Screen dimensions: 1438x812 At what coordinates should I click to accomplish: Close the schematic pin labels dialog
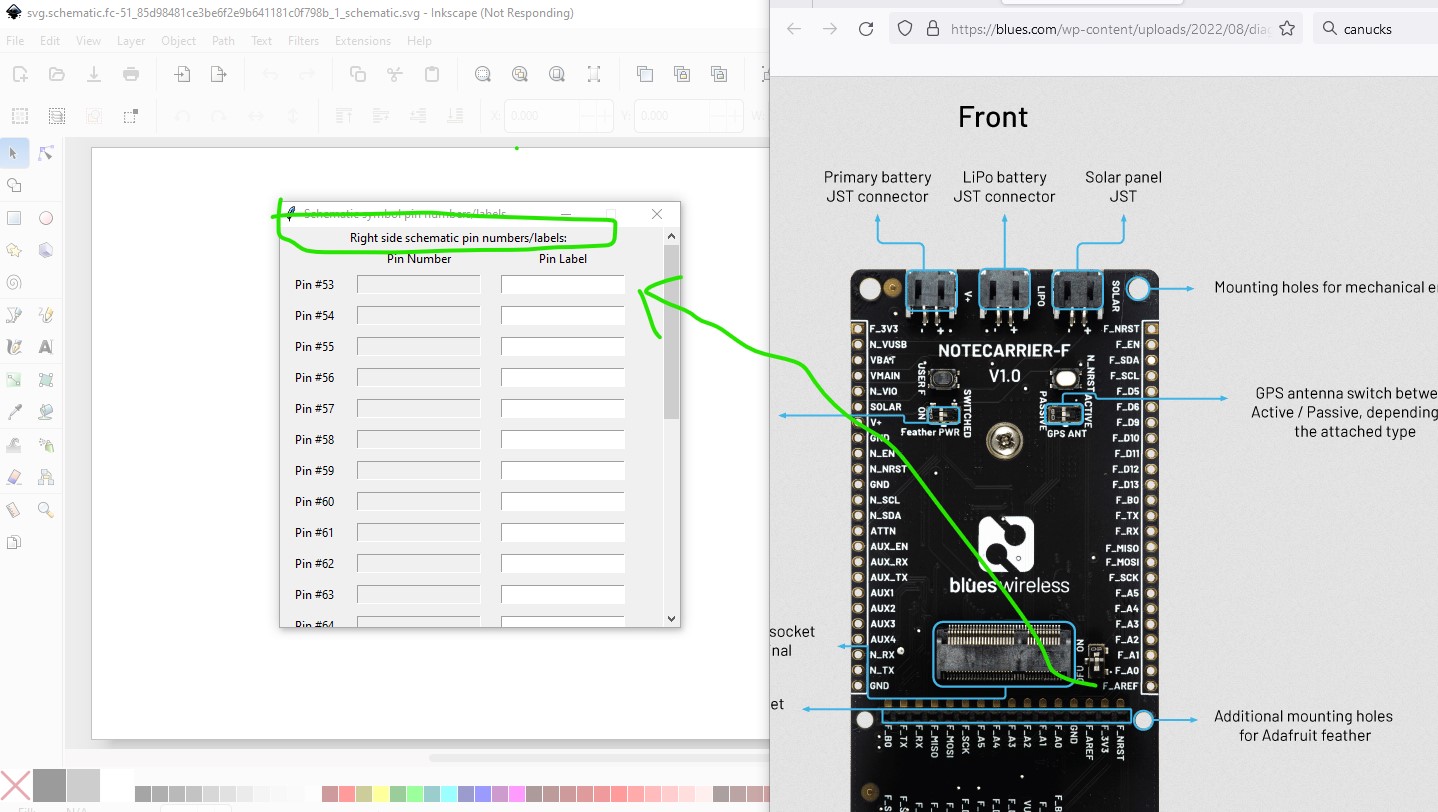click(657, 214)
